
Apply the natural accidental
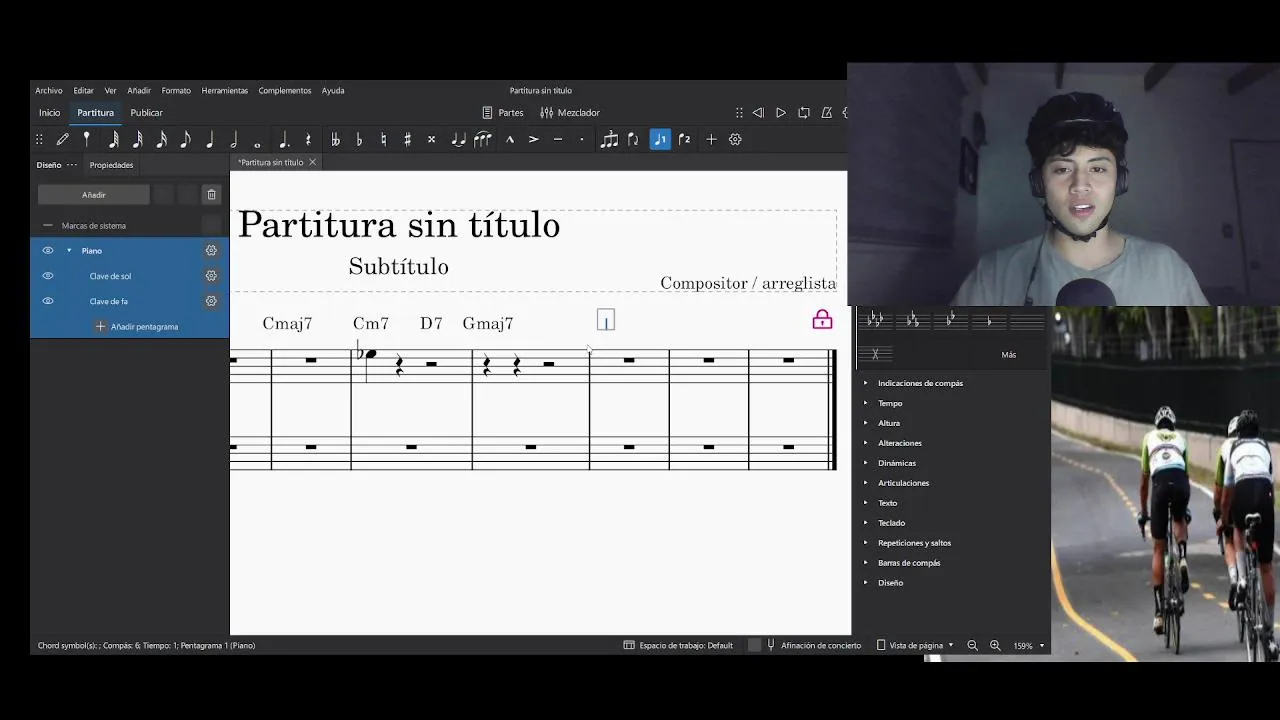pos(383,140)
